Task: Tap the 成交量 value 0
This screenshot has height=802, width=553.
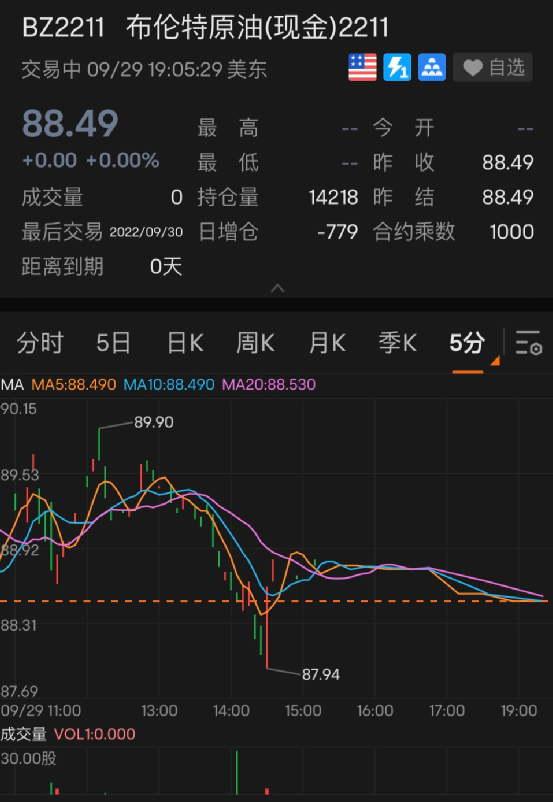Action: pyautogui.click(x=176, y=197)
